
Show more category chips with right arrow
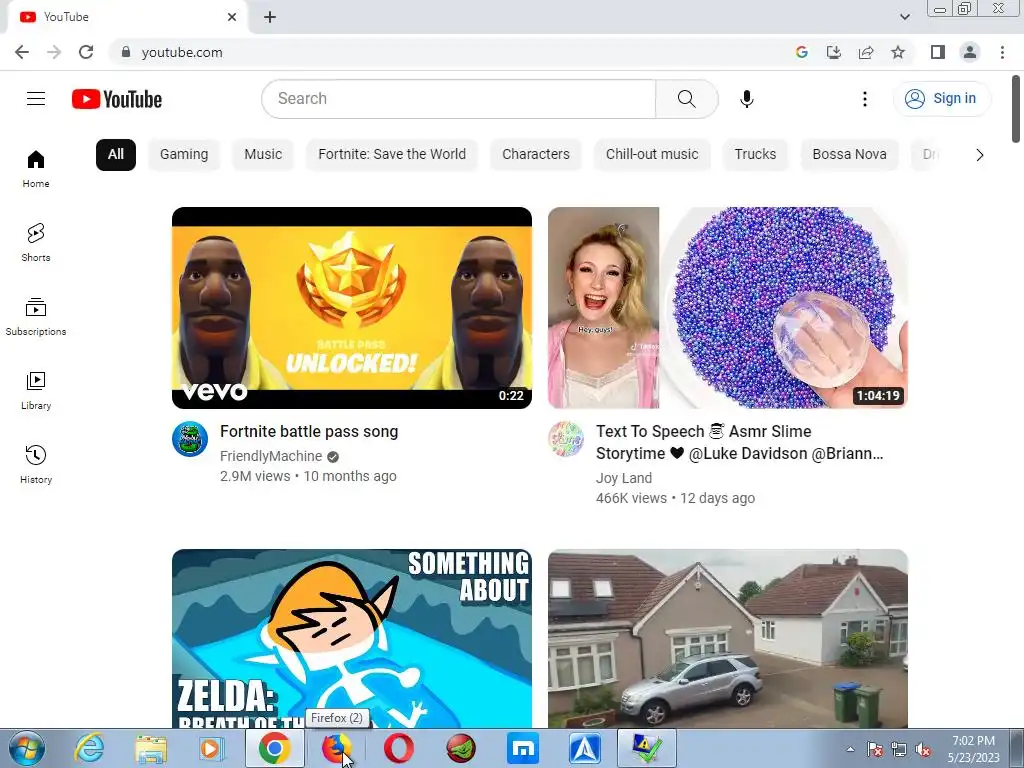coord(980,155)
